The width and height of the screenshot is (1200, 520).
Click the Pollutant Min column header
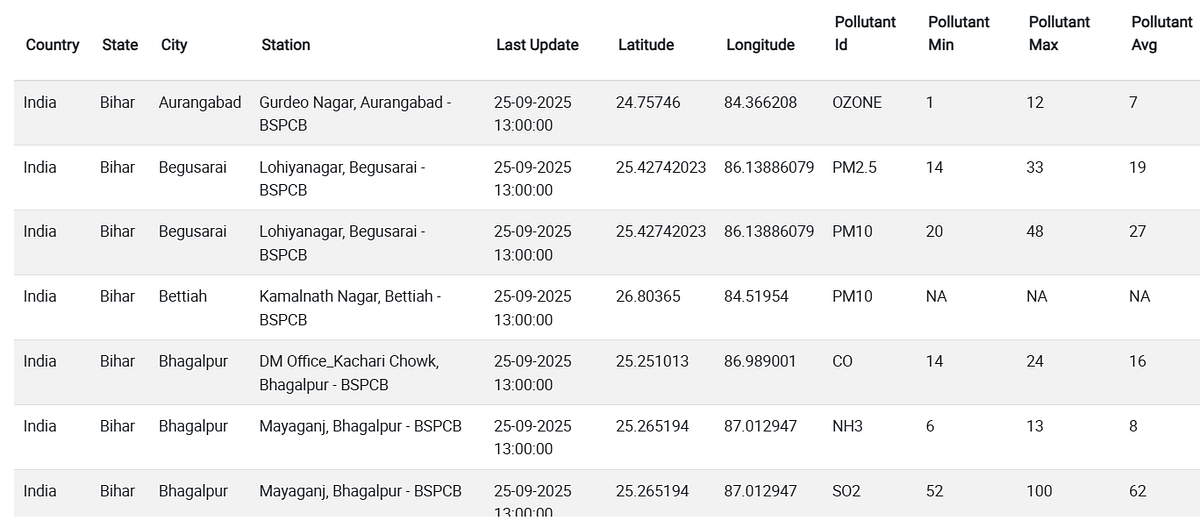click(x=959, y=33)
